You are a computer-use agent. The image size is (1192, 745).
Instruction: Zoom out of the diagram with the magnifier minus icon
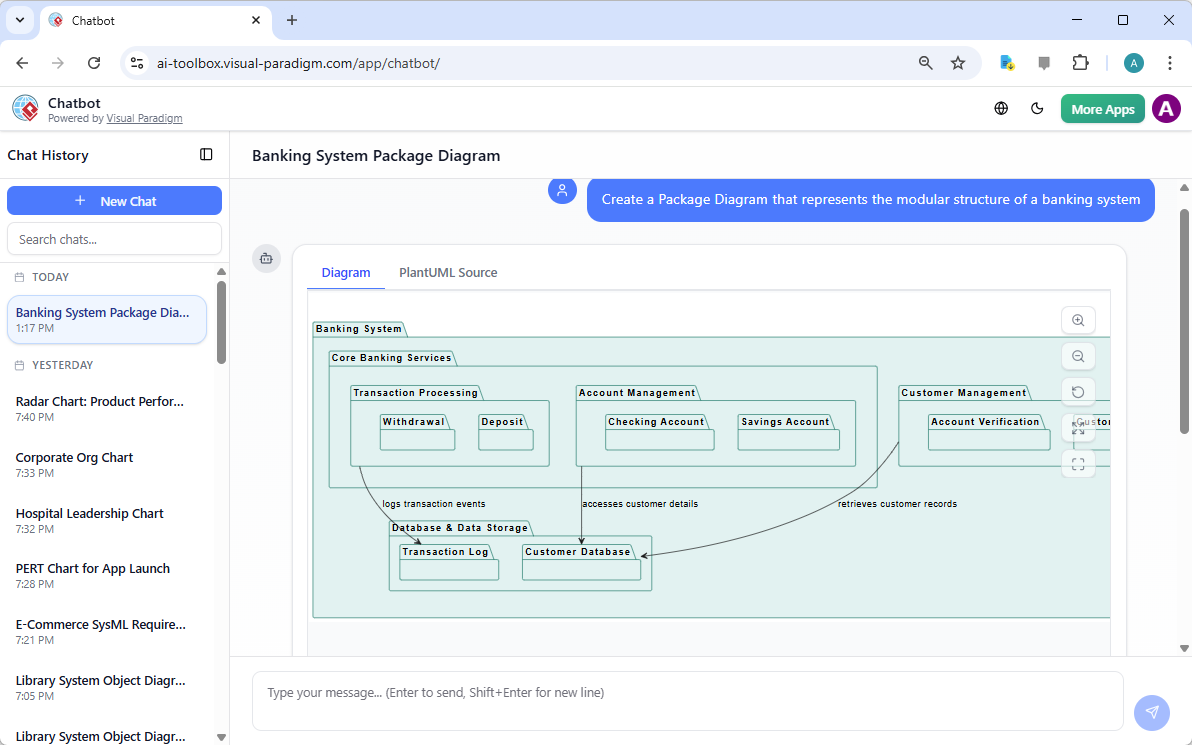[1078, 356]
